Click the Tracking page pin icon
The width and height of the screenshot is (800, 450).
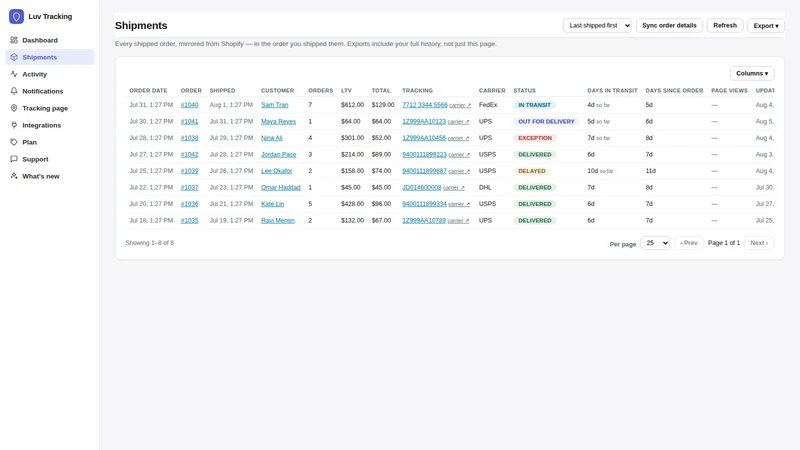click(14, 108)
